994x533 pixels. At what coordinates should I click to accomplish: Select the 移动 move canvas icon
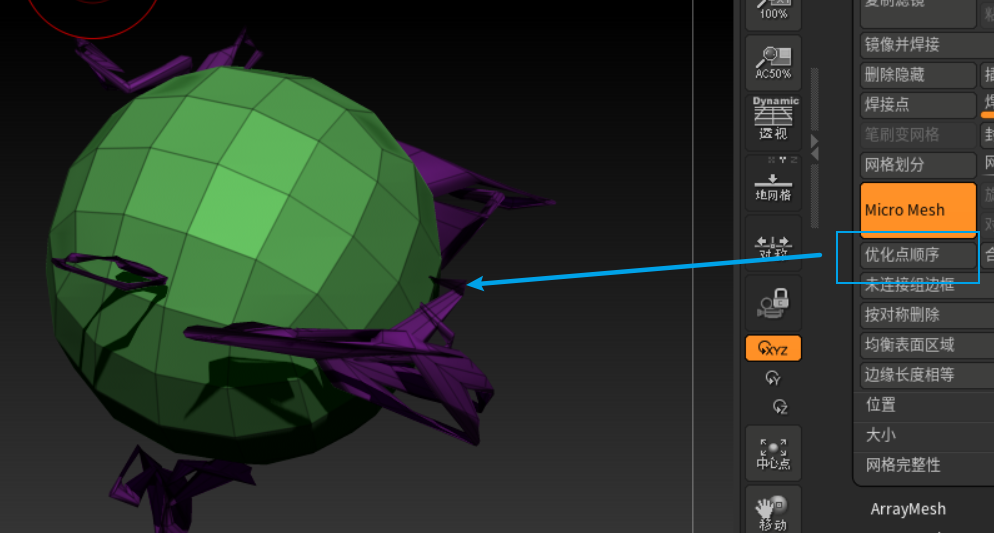(773, 511)
